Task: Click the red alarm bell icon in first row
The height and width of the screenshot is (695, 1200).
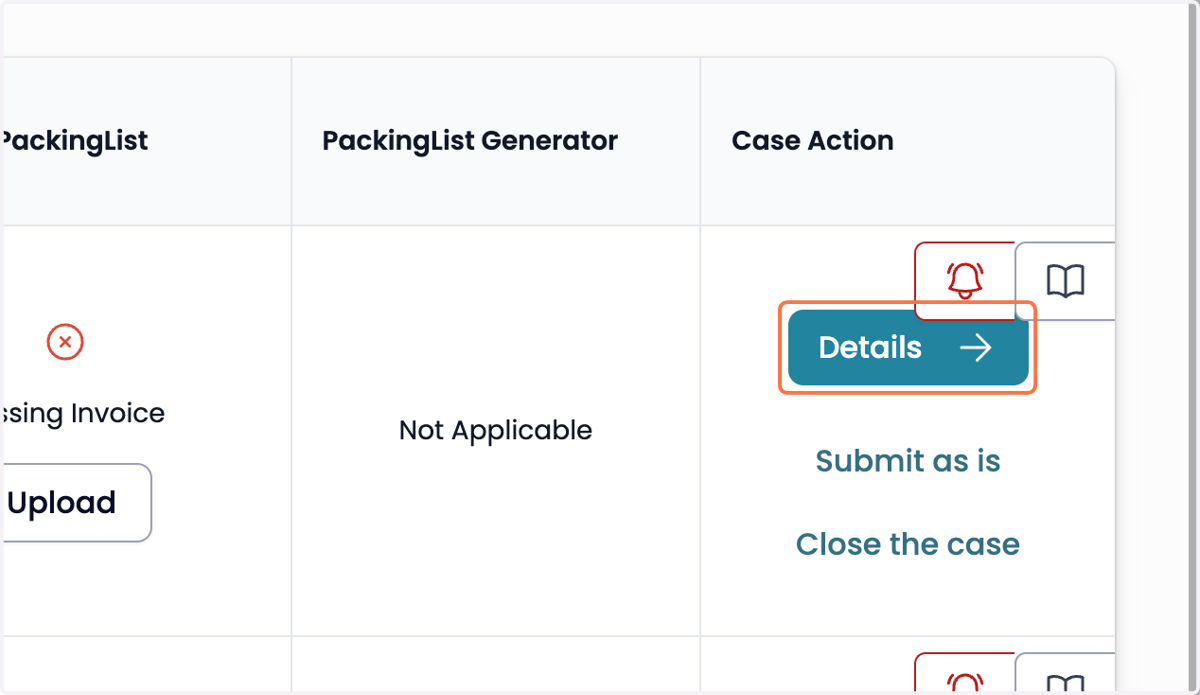Action: coord(965,281)
